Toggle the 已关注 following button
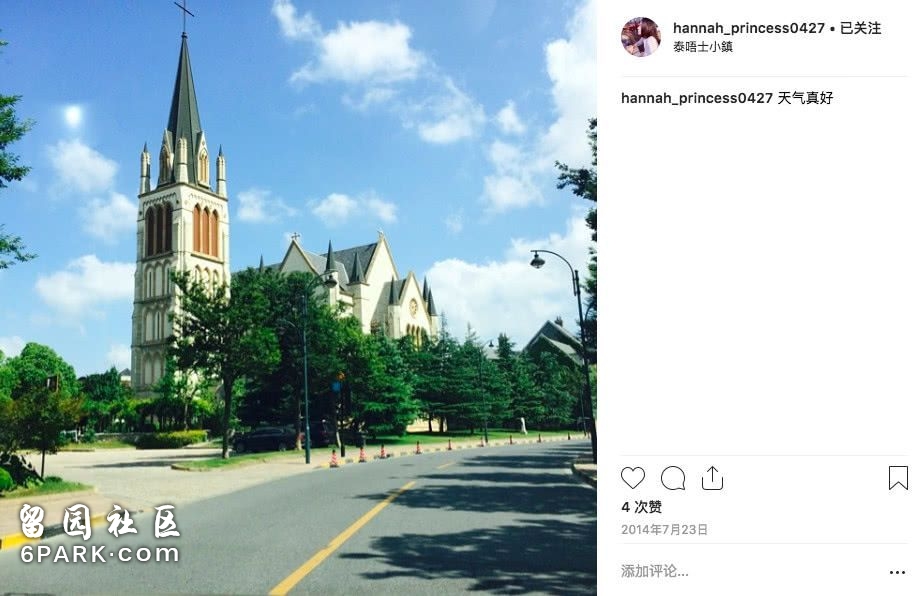This screenshot has width=916, height=596. click(x=860, y=27)
